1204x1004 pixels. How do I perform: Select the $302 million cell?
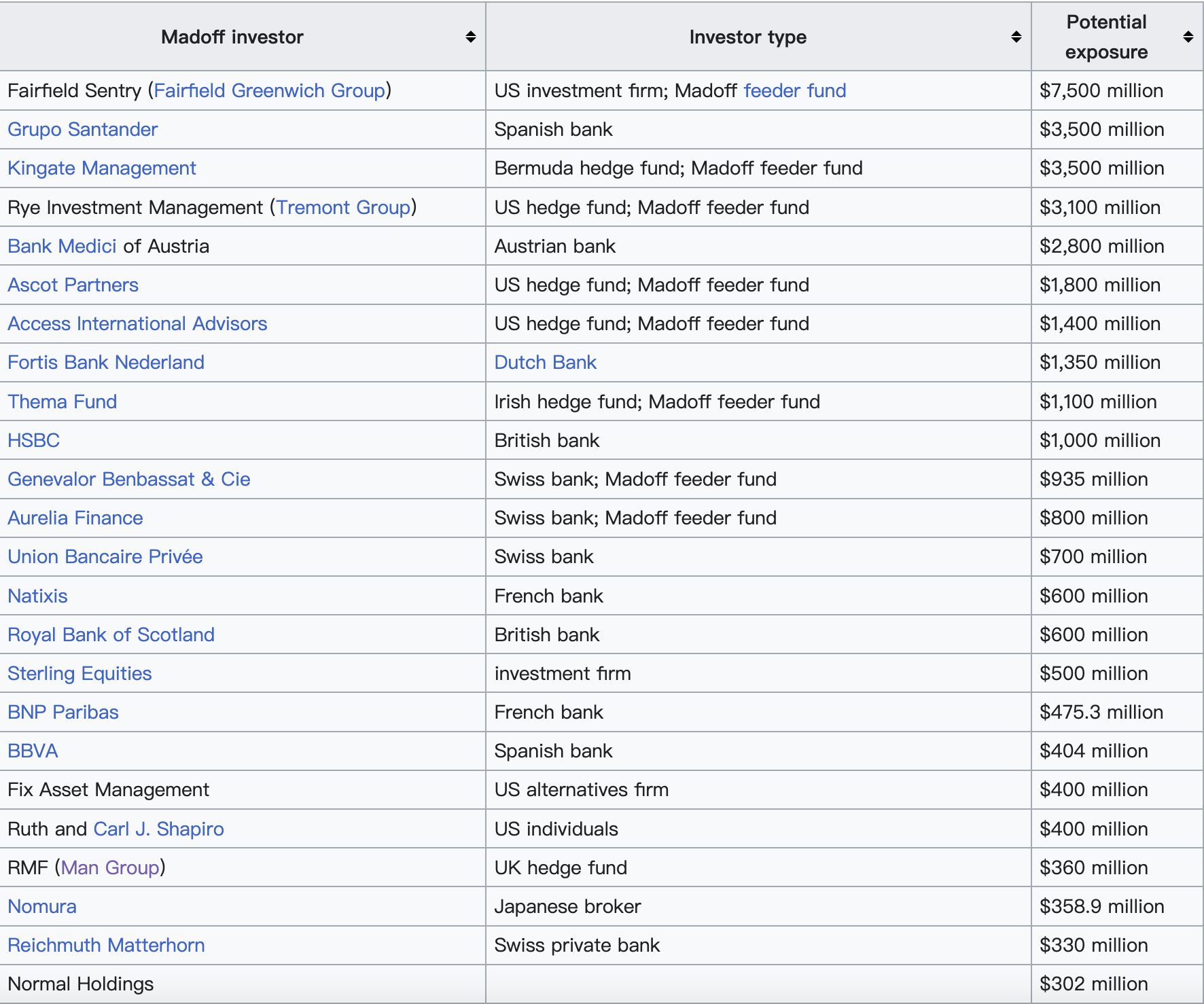1117,984
